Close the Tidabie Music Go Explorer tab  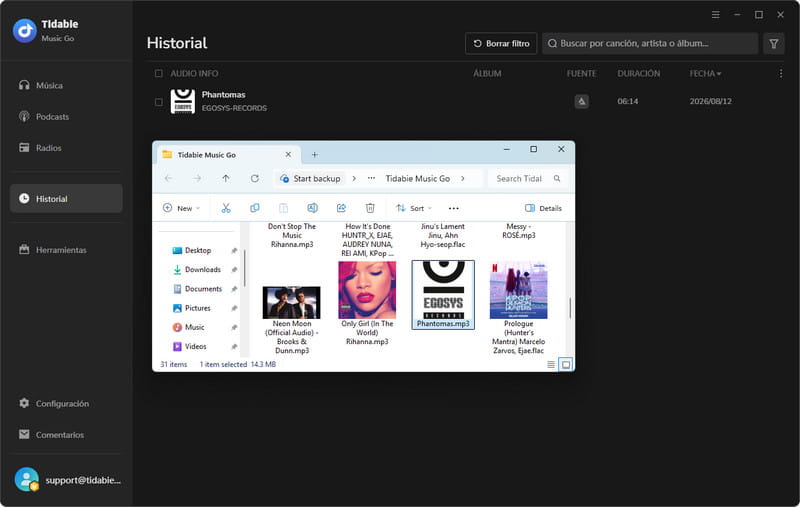point(288,154)
